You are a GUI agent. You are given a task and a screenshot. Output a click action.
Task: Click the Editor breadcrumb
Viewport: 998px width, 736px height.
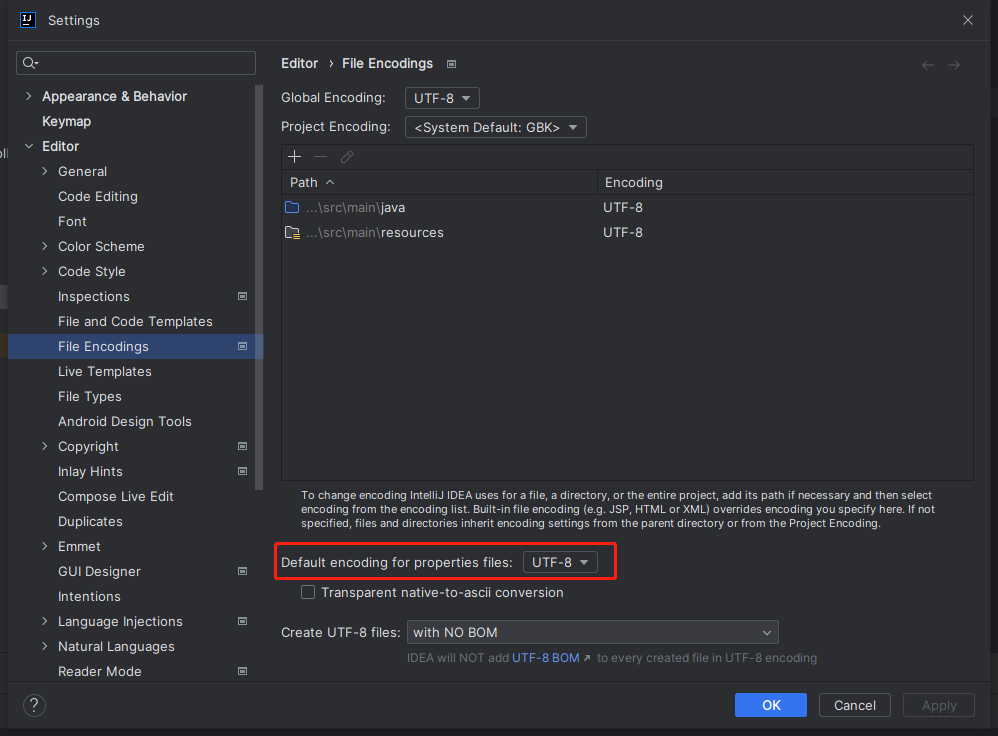299,64
